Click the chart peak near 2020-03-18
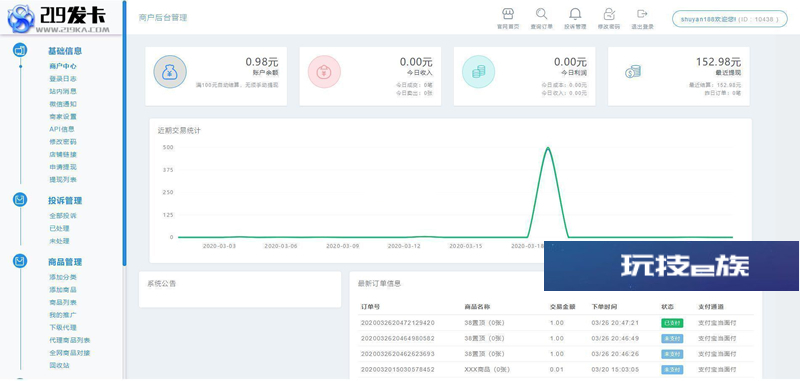Image resolution: width=800 pixels, height=381 pixels. (547, 148)
